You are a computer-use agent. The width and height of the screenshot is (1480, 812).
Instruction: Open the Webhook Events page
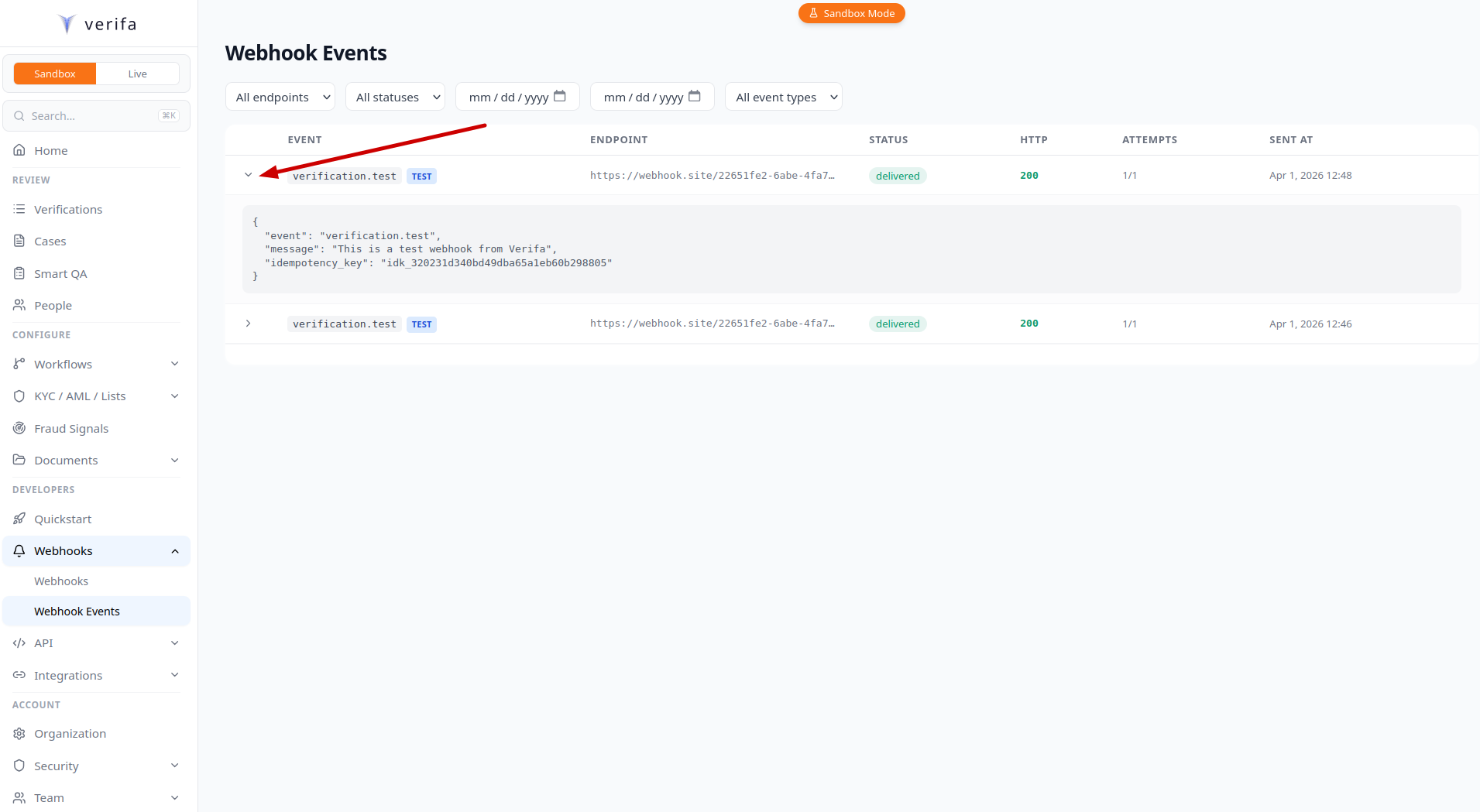click(77, 611)
